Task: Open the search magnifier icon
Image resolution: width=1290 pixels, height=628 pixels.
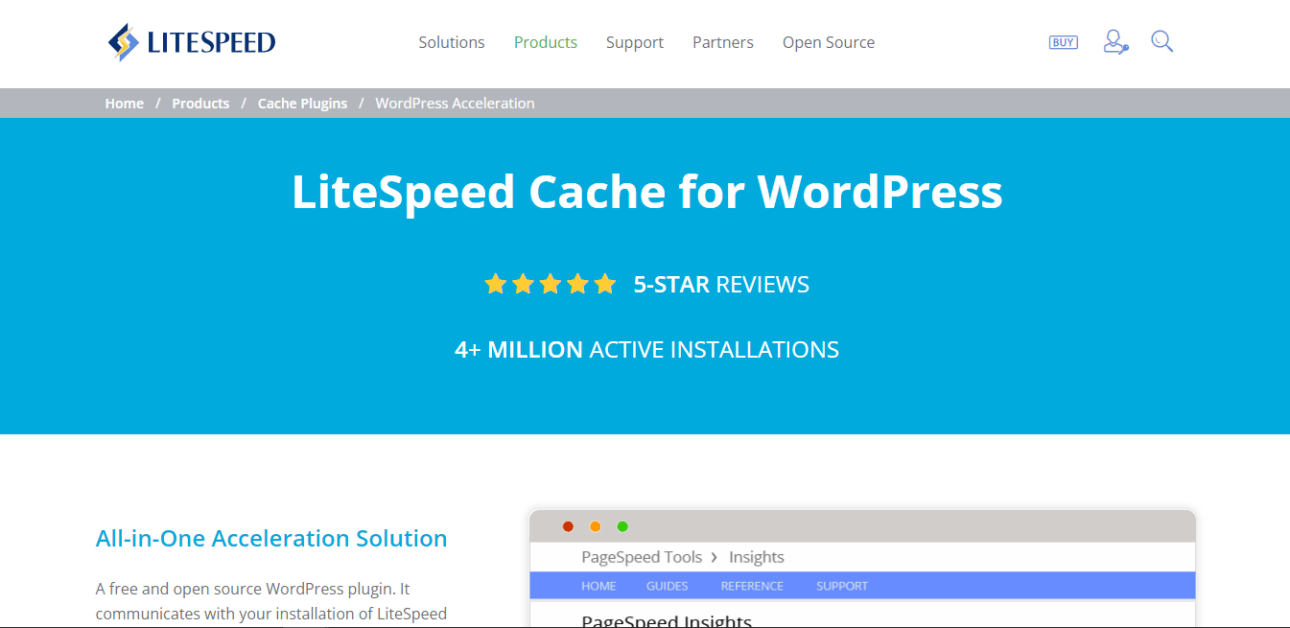Action: click(x=1162, y=41)
